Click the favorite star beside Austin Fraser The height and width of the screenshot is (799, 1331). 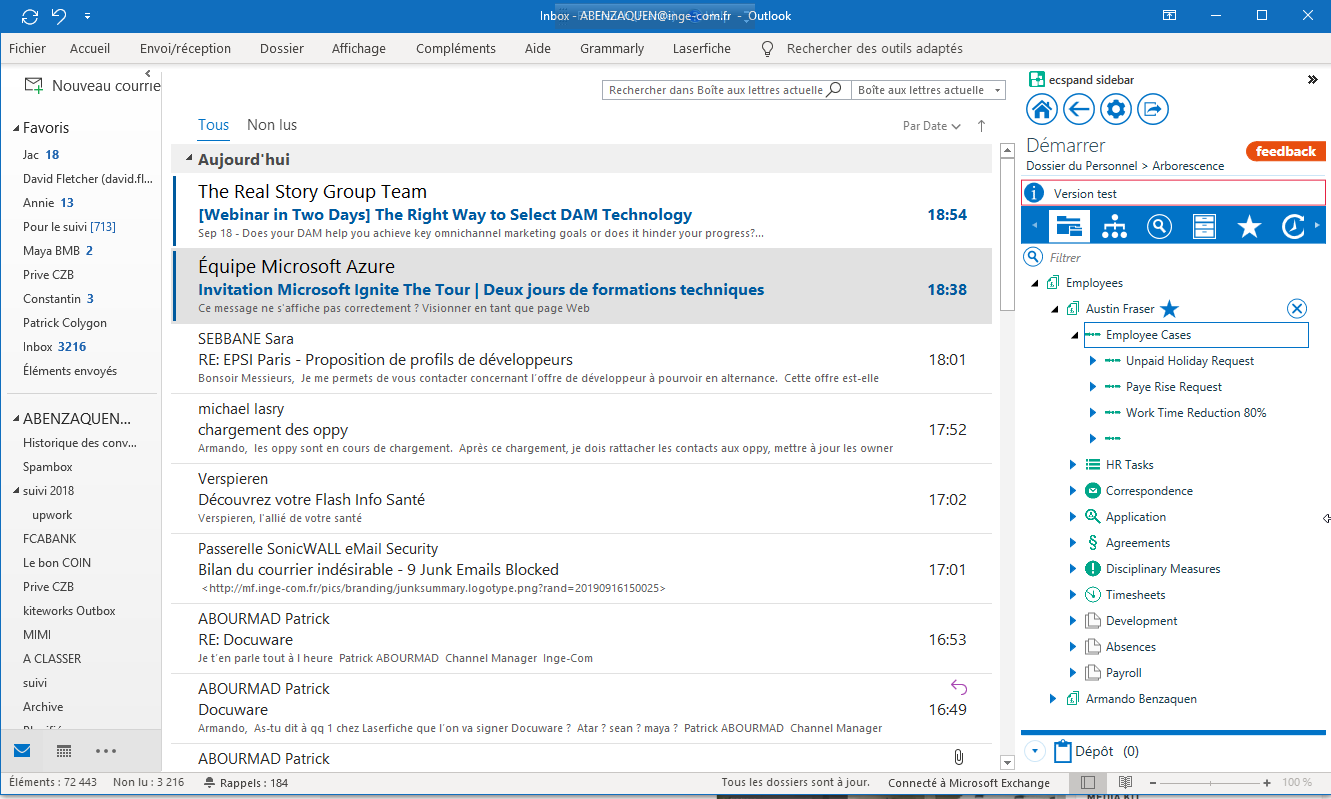[1169, 309]
